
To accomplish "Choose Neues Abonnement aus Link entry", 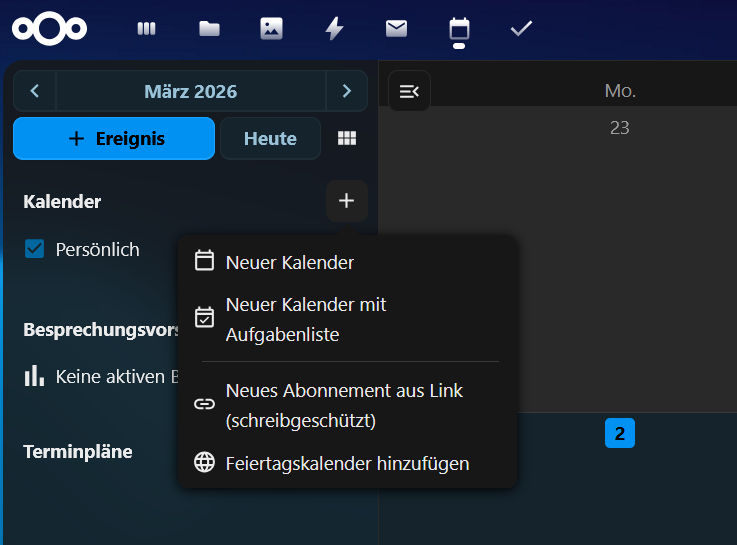I will click(347, 405).
